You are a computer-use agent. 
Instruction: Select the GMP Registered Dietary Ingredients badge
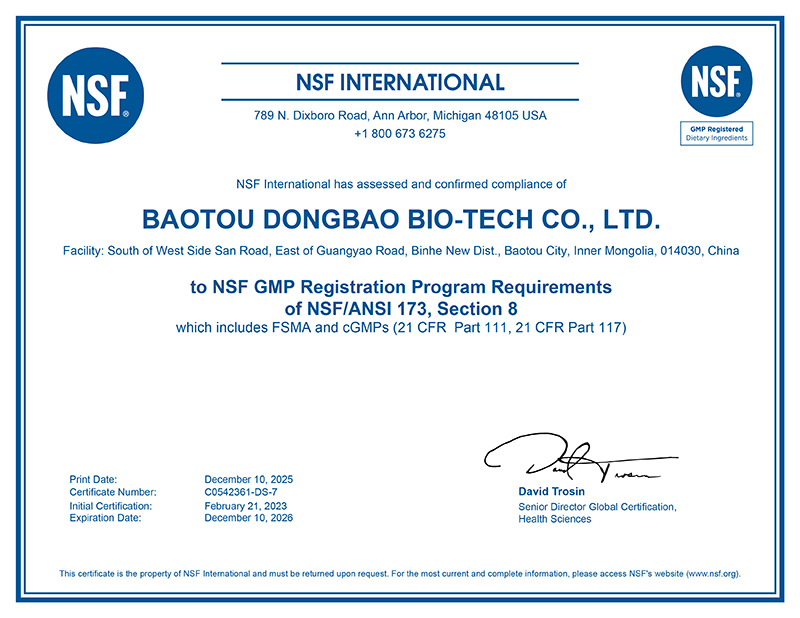pyautogui.click(x=716, y=133)
